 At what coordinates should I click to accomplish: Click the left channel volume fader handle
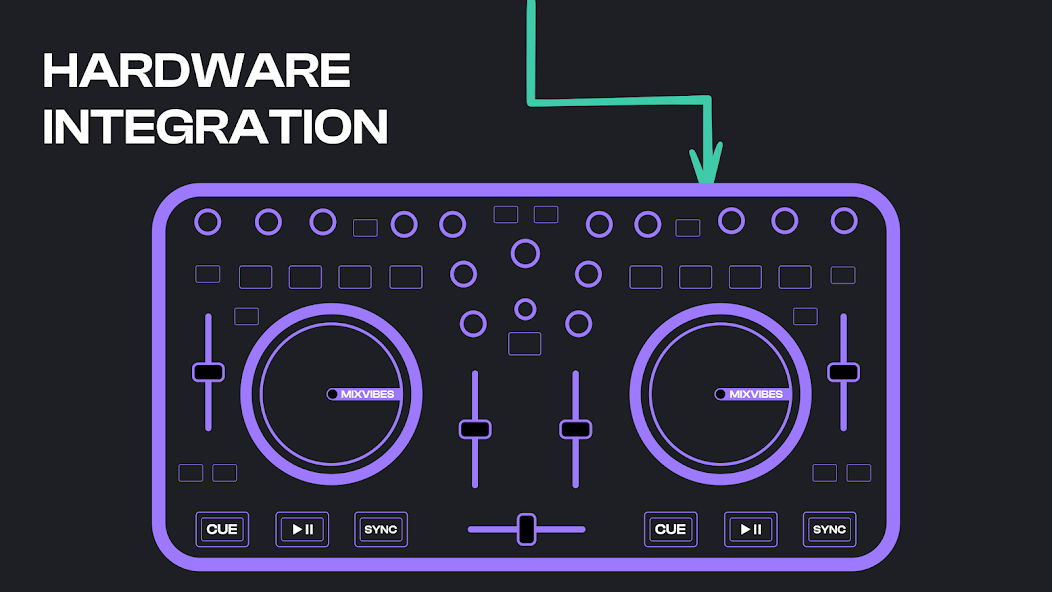(475, 429)
